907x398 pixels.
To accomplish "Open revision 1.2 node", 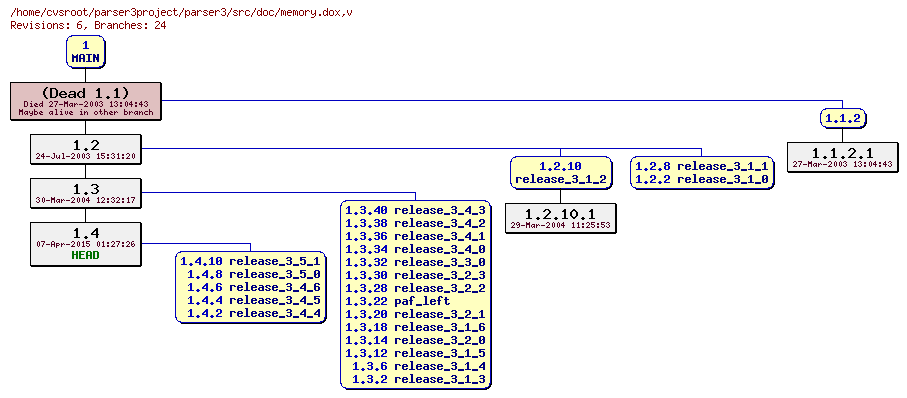I will tap(86, 149).
